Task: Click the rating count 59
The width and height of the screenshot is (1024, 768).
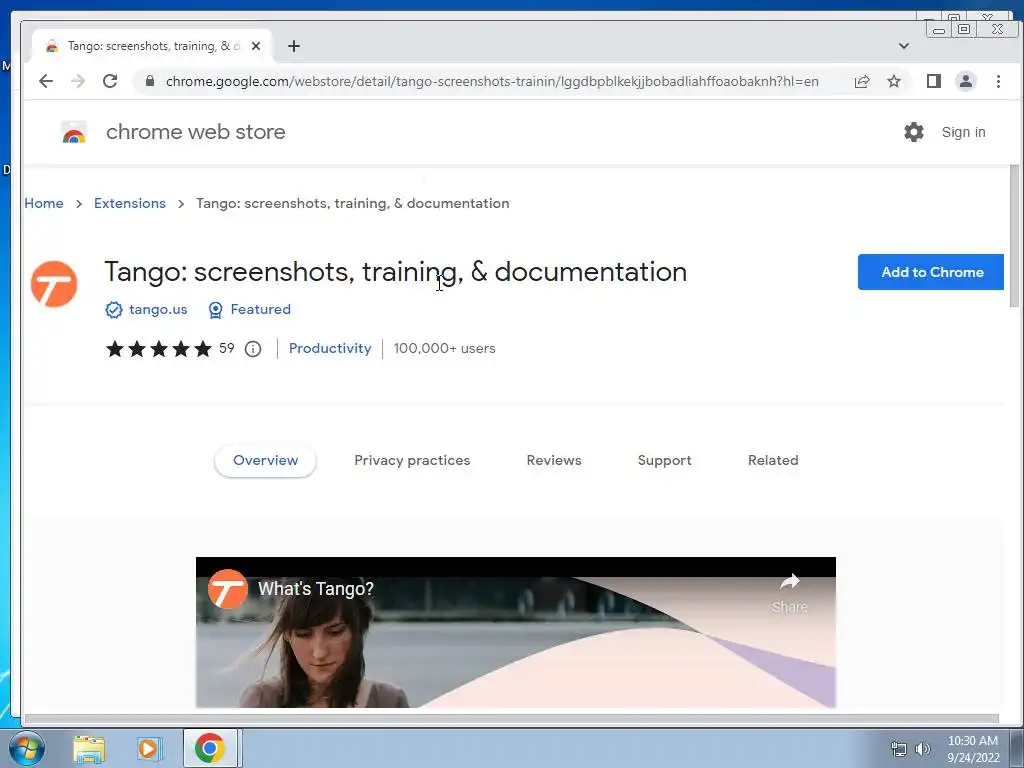Action: pos(227,348)
